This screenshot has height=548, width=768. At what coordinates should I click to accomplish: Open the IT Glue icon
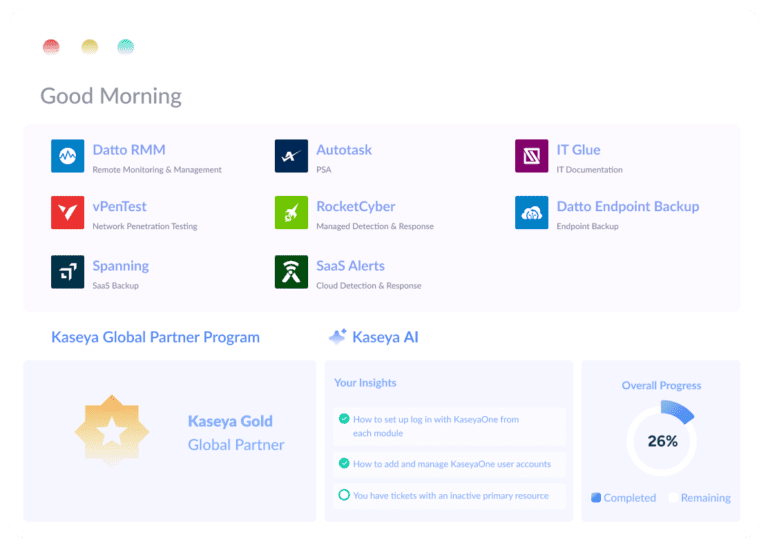point(531,157)
